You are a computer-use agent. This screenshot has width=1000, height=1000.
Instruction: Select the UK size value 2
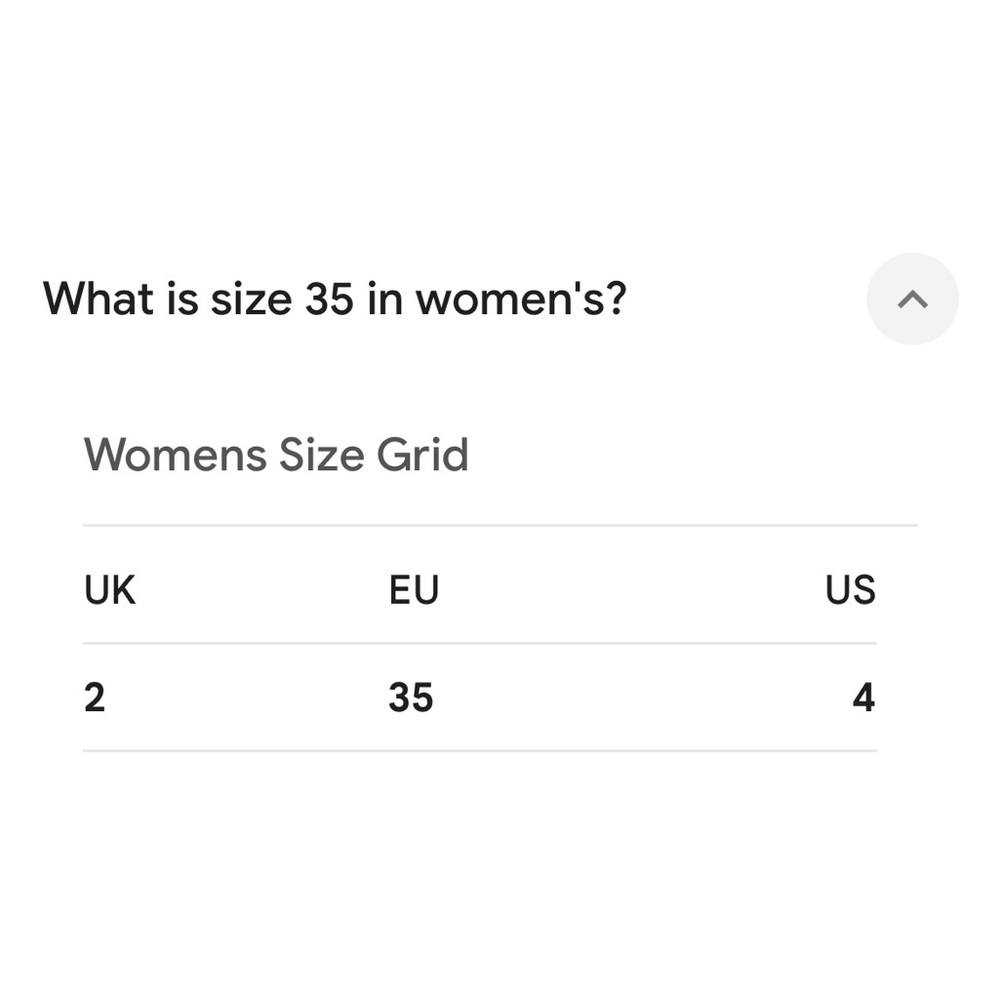click(94, 697)
